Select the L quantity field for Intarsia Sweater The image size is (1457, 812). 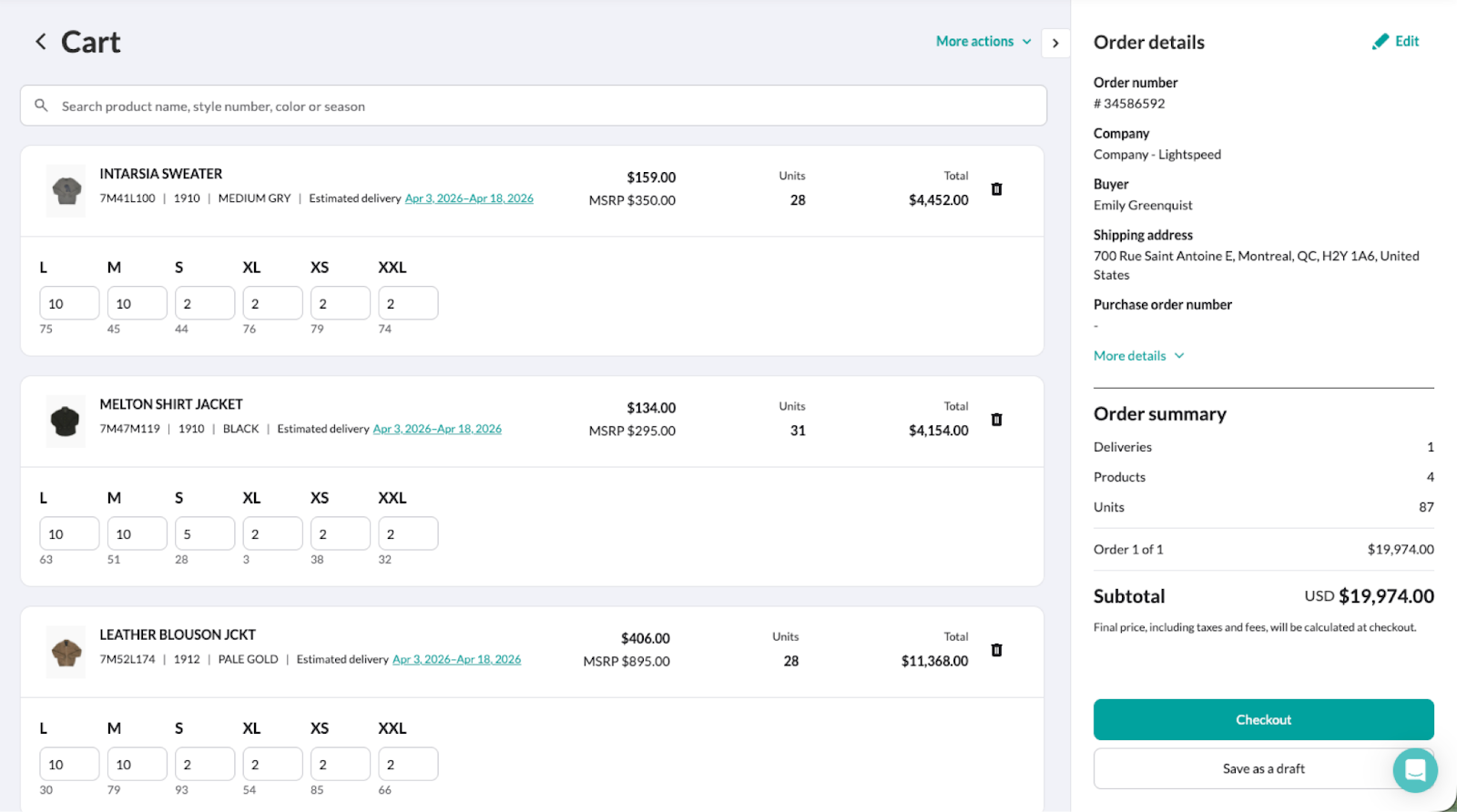pos(69,303)
